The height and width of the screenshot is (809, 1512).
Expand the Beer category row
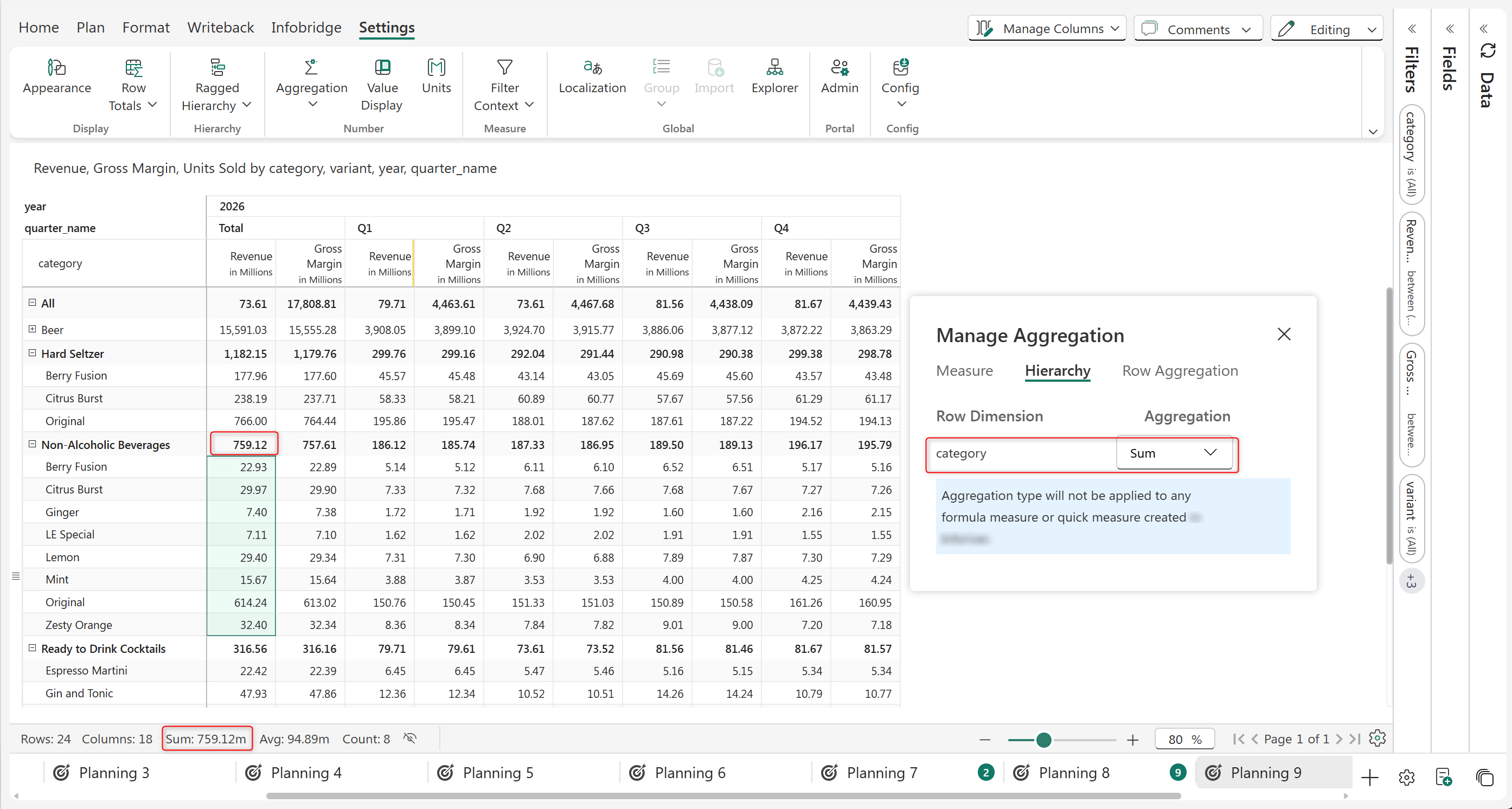tap(33, 329)
